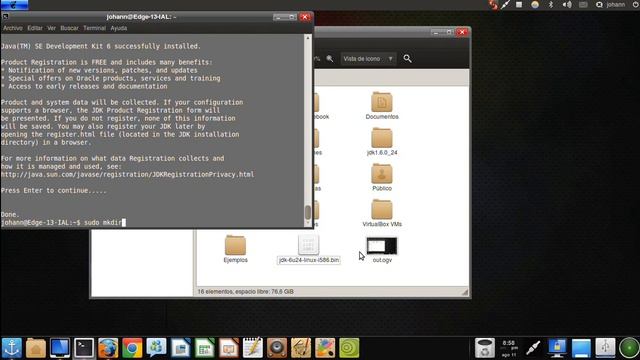Click the terminal command prompt line
This screenshot has height=360, width=640.
click(153, 222)
